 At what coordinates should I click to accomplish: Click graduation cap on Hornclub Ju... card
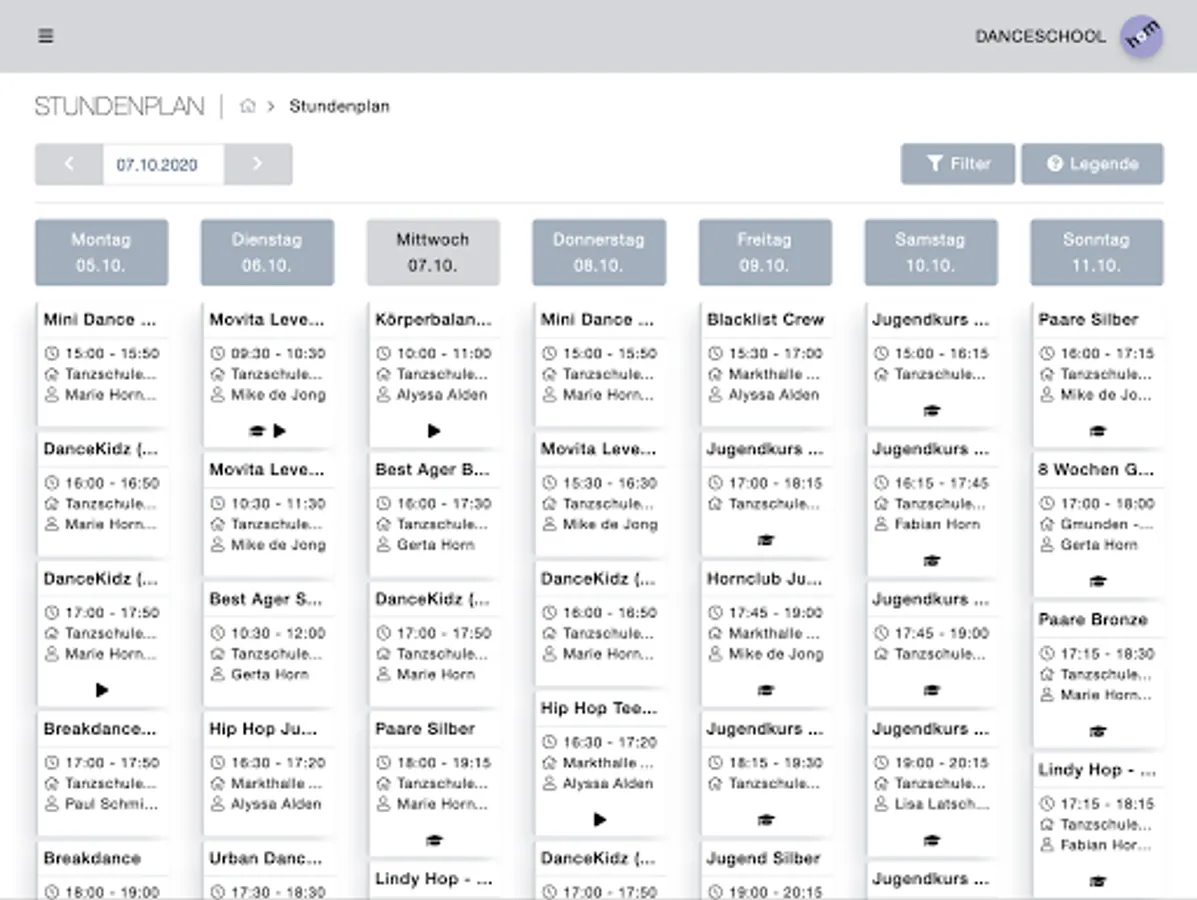click(766, 690)
